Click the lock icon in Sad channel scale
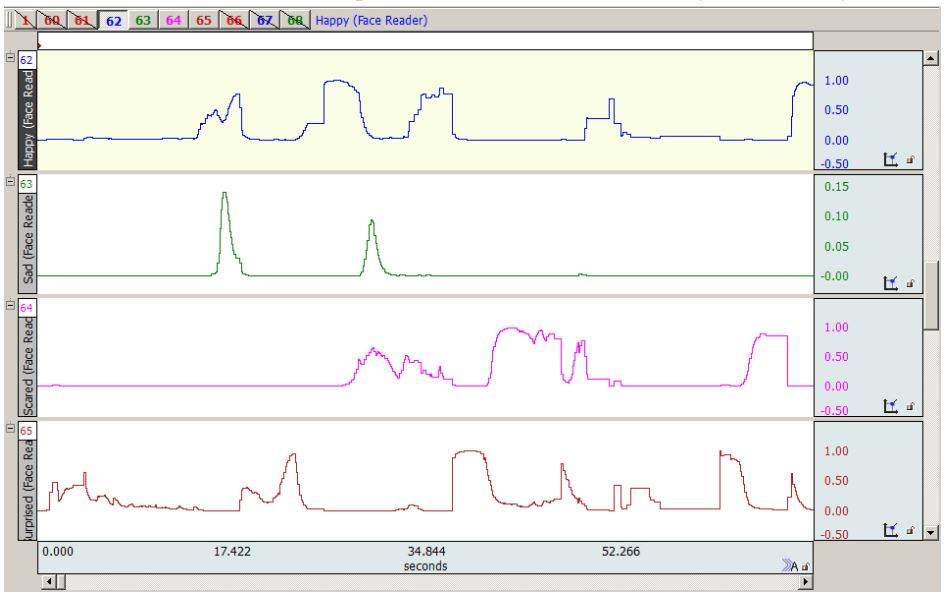Screen dimensions: 948x599 pos(908,283)
